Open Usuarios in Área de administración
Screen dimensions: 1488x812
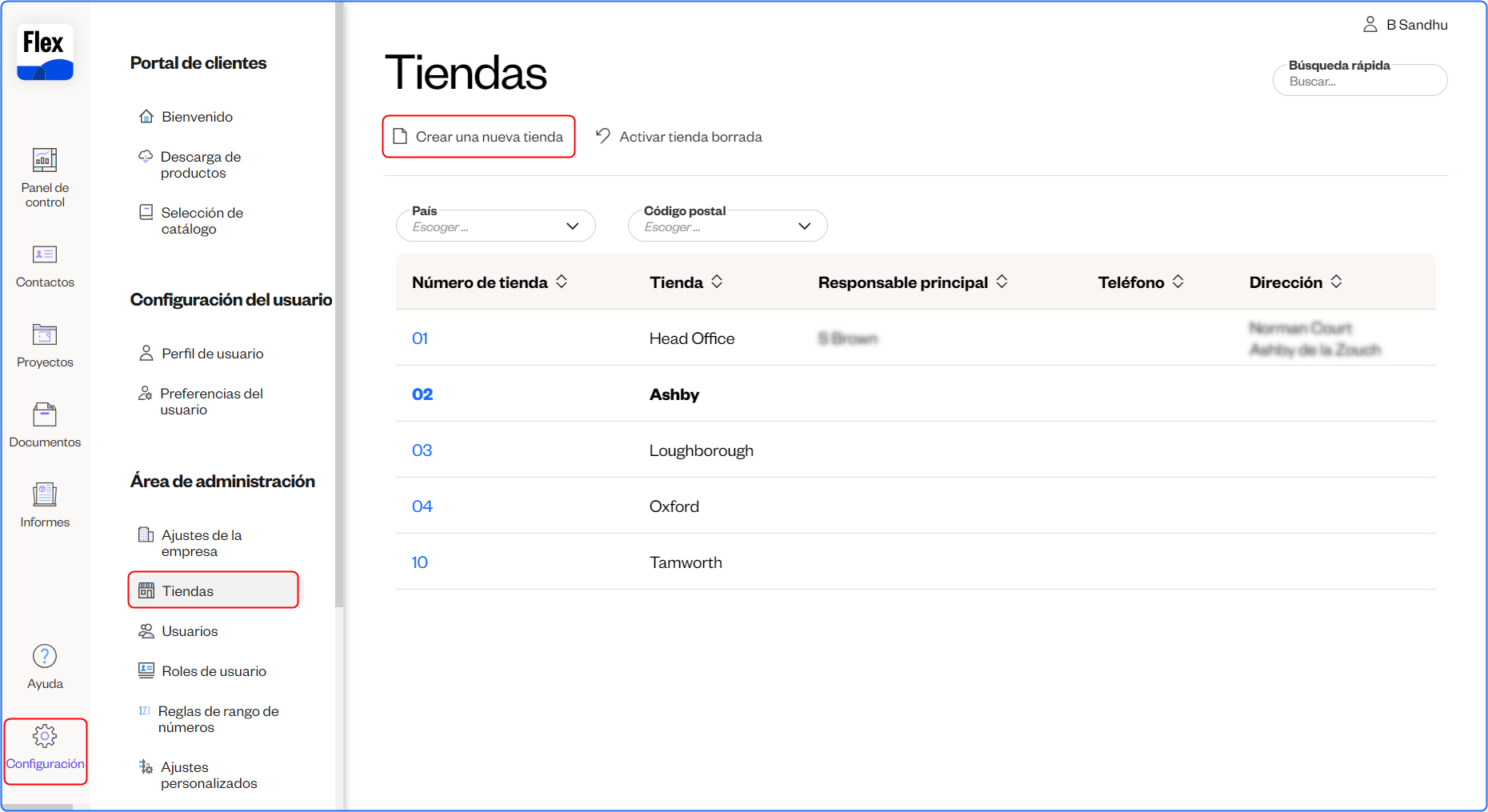coord(190,631)
